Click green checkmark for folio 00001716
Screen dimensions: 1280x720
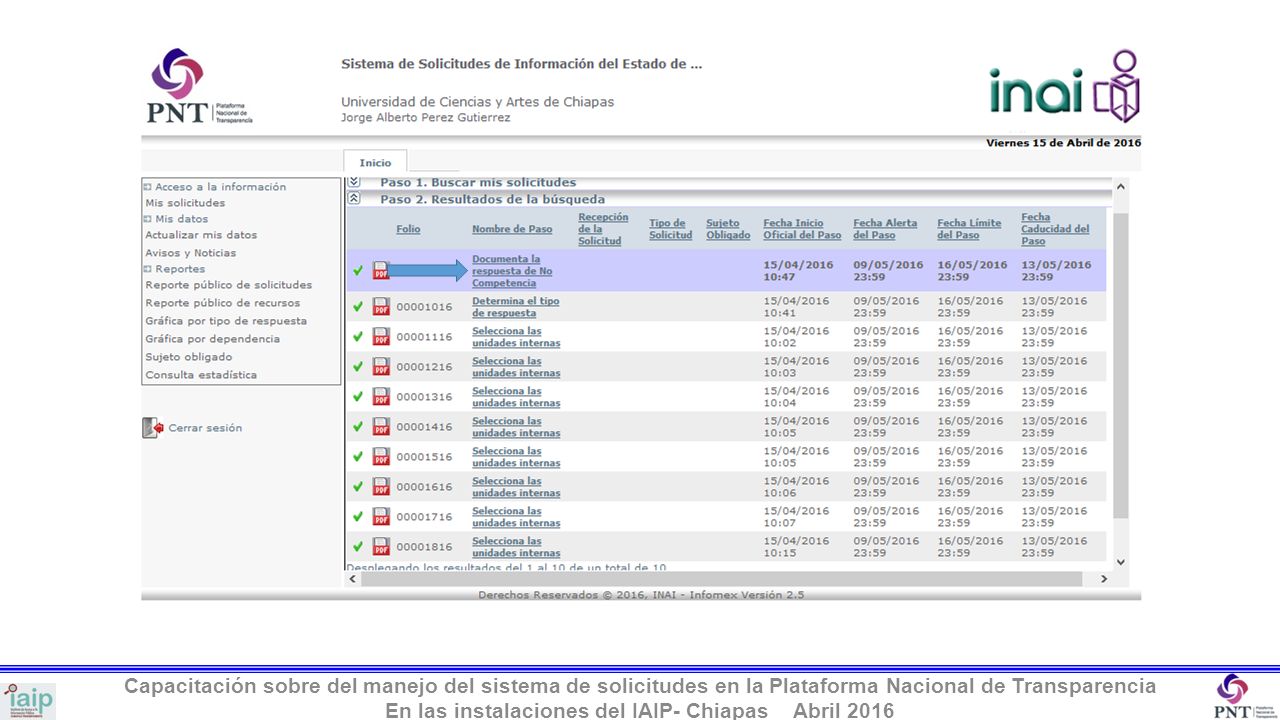click(358, 516)
